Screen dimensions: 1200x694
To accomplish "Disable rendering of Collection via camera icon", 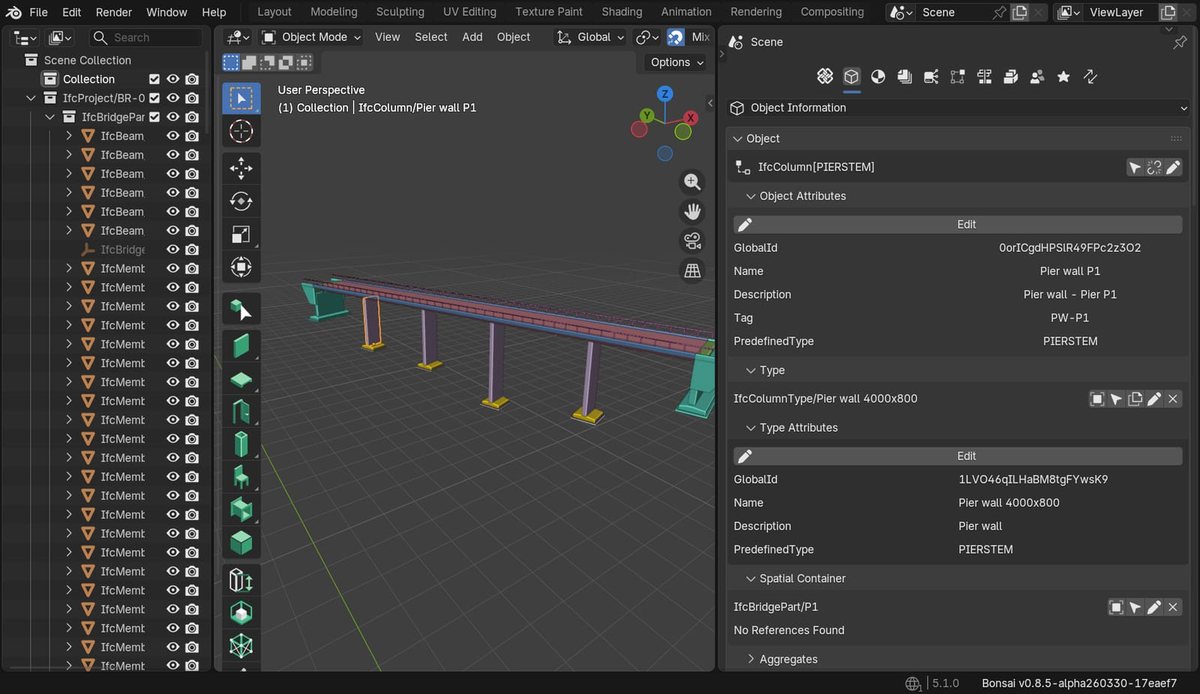I will point(192,79).
